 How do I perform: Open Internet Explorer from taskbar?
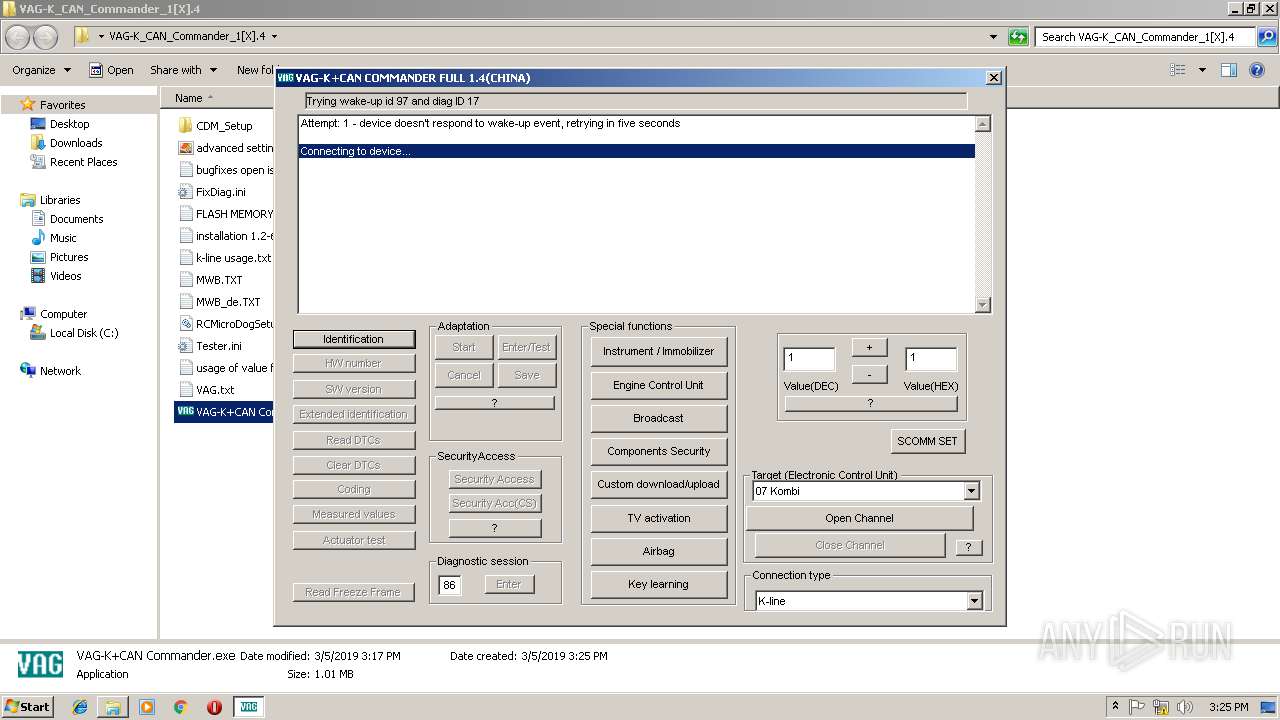80,707
